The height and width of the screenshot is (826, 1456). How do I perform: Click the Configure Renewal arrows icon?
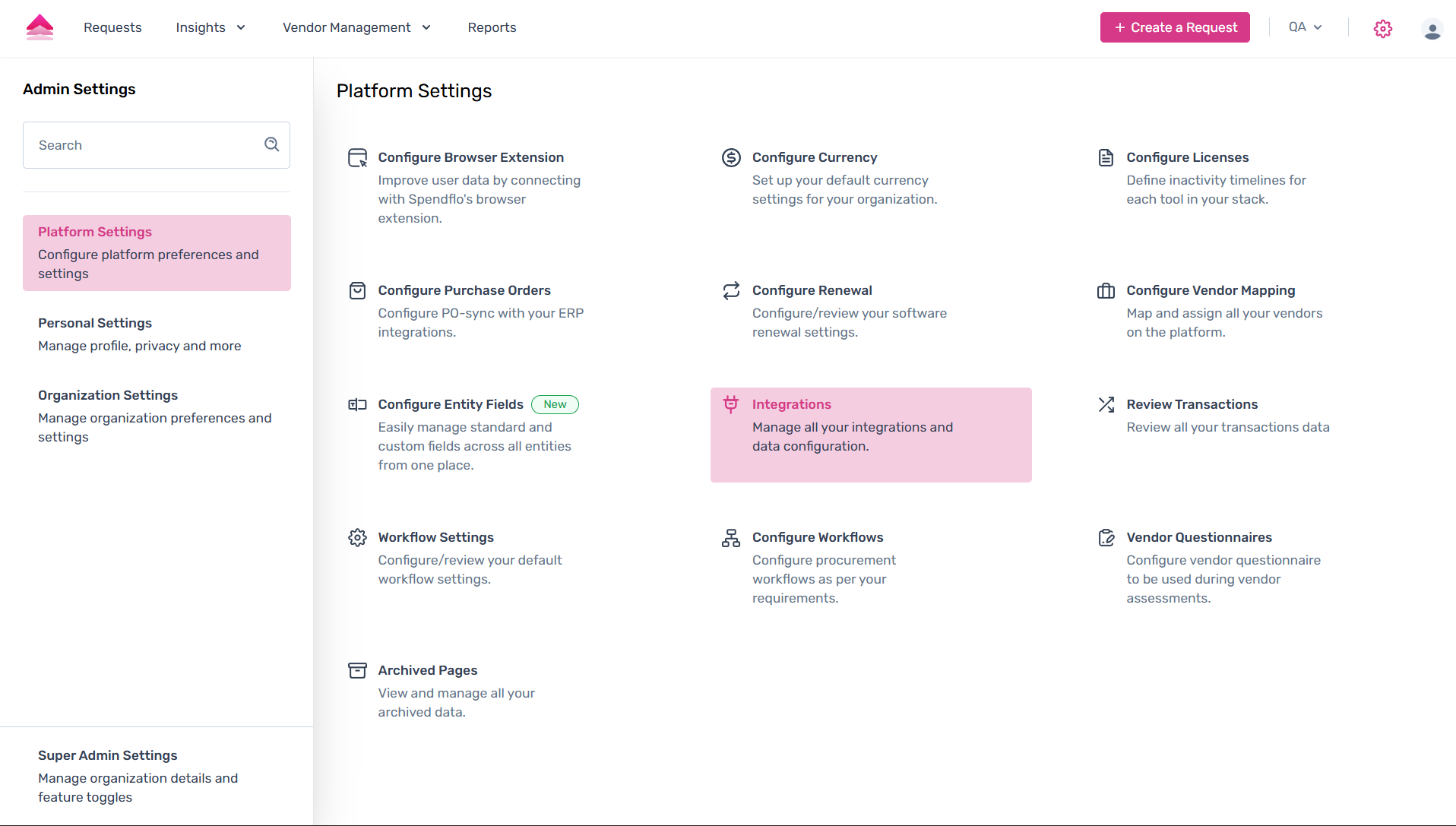click(731, 290)
